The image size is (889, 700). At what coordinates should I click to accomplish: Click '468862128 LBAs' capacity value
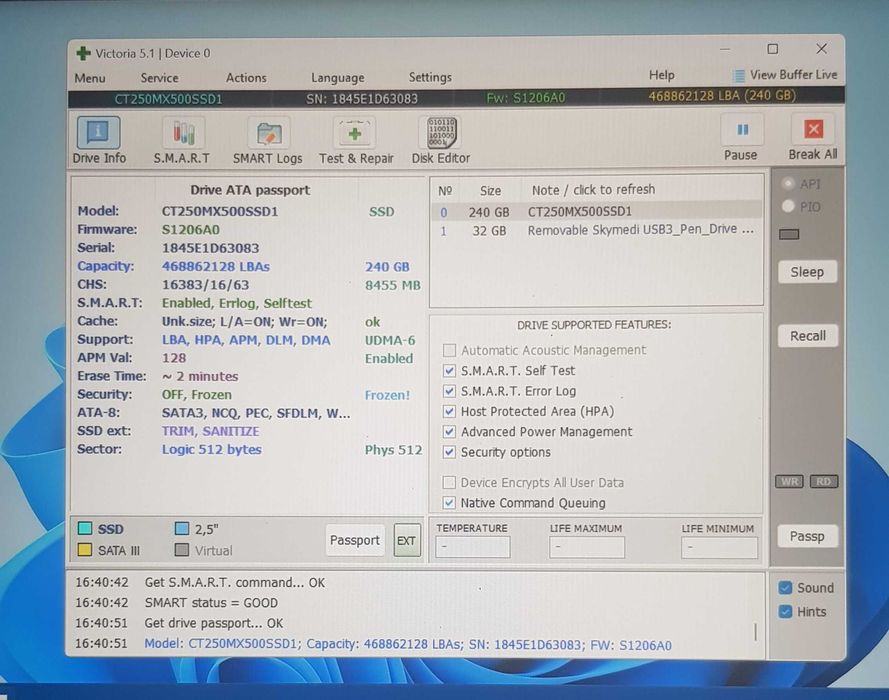click(215, 266)
